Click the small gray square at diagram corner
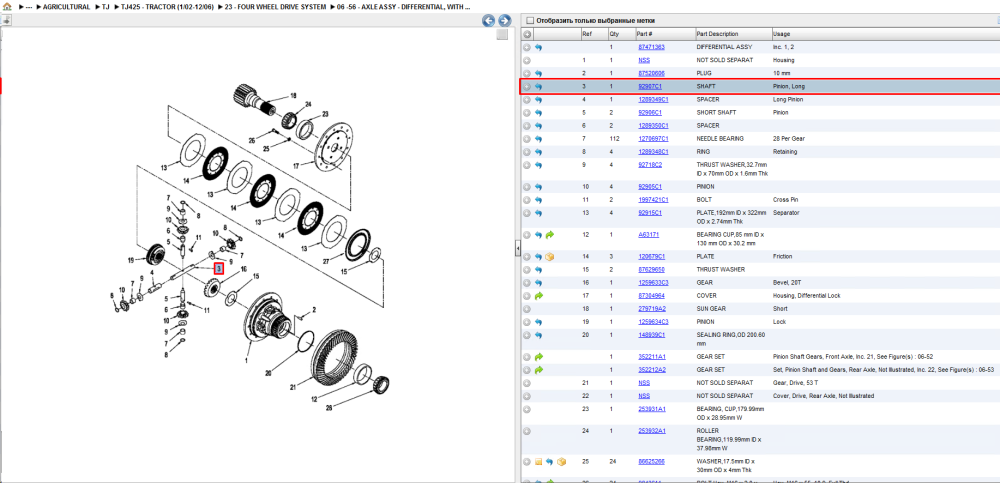The width and height of the screenshot is (1000, 483). pyautogui.click(x=503, y=34)
